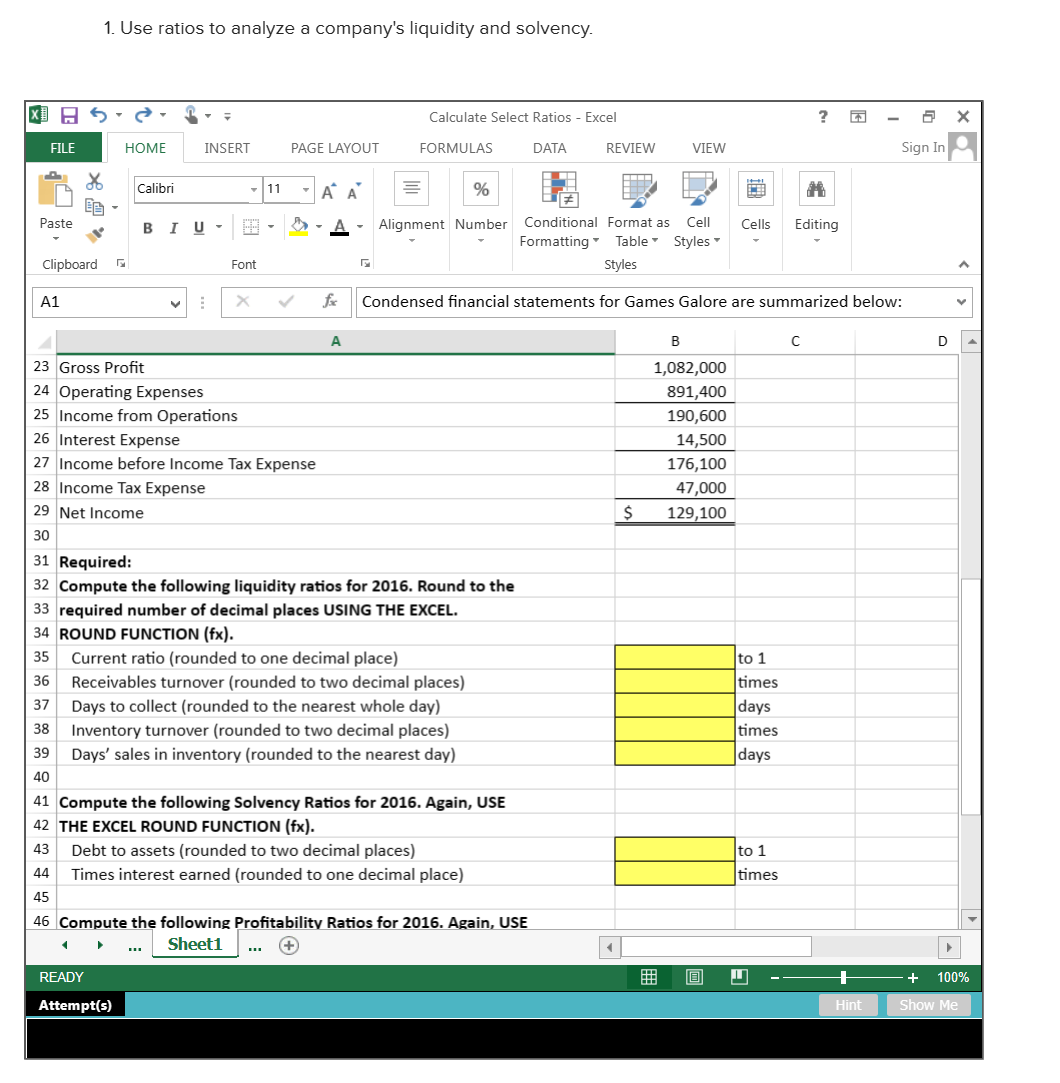Switch to the INSERT tab
Screen dimensions: 1060x1083
[x=227, y=148]
